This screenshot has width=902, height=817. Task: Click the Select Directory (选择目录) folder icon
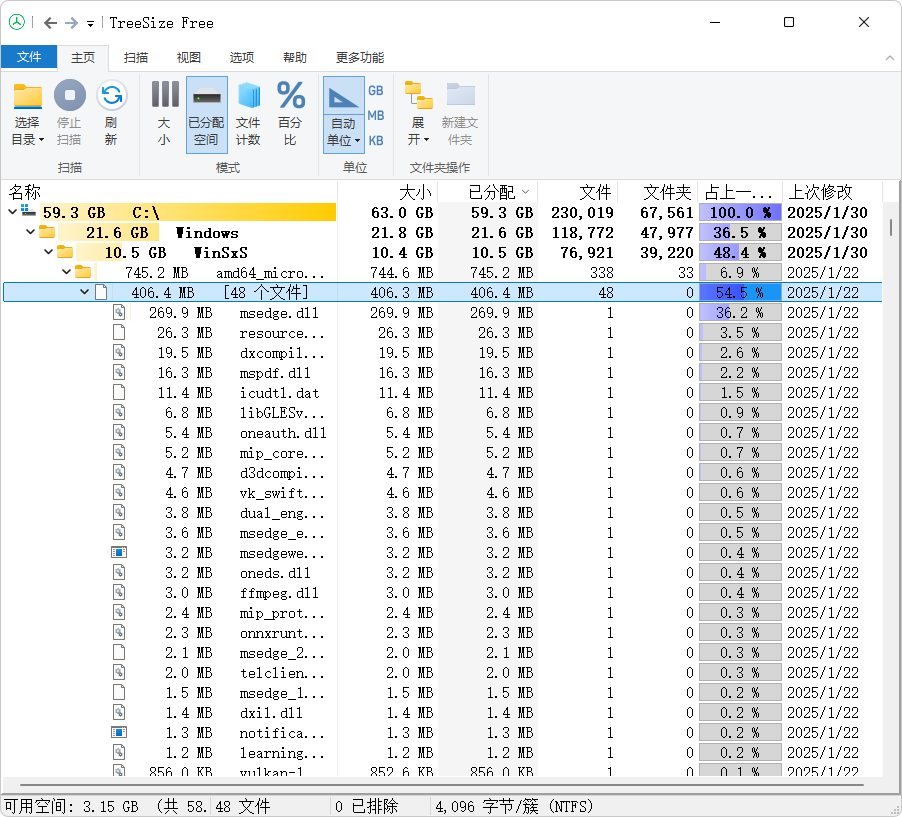point(28,96)
